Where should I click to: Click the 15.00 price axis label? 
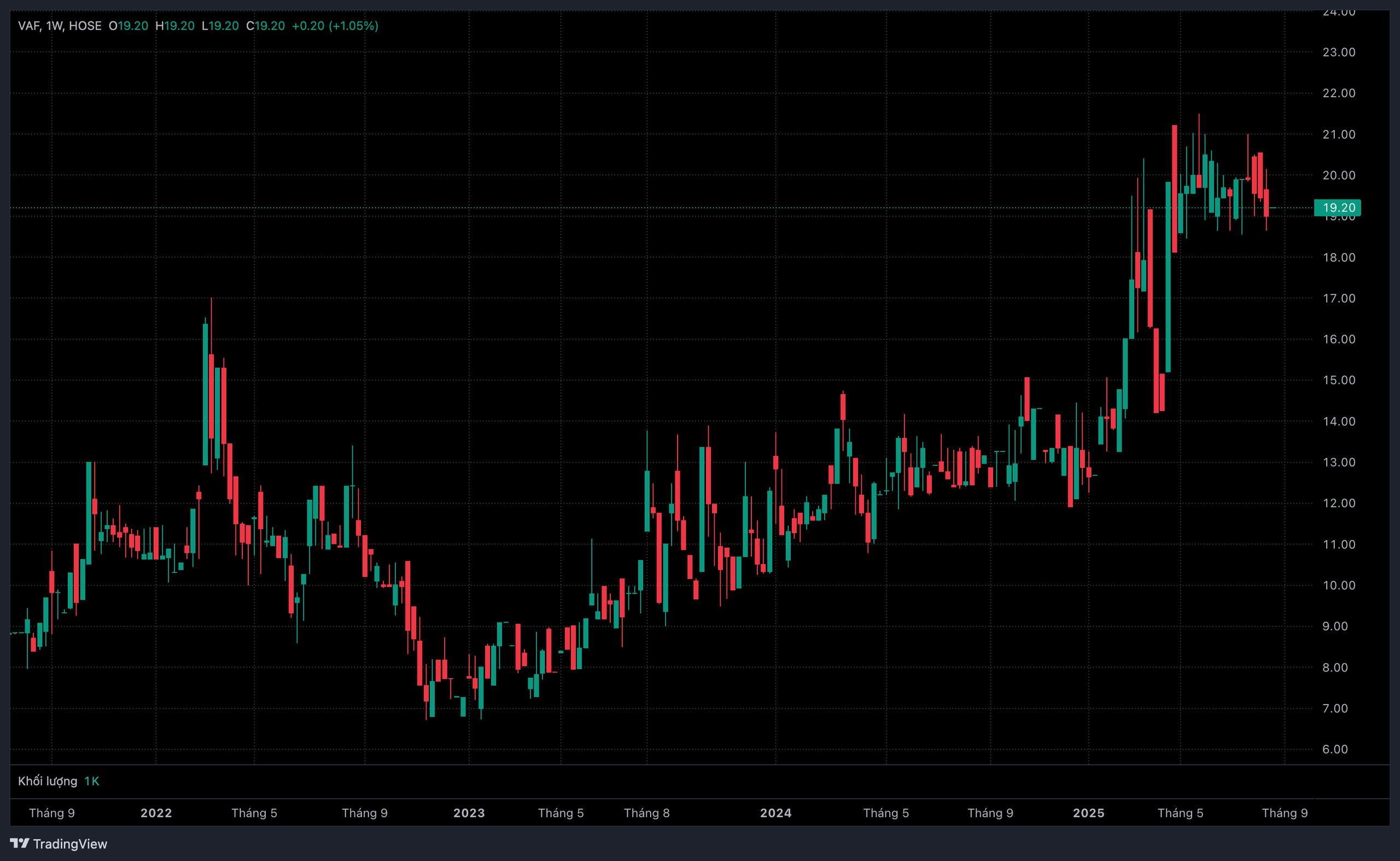coord(1339,380)
